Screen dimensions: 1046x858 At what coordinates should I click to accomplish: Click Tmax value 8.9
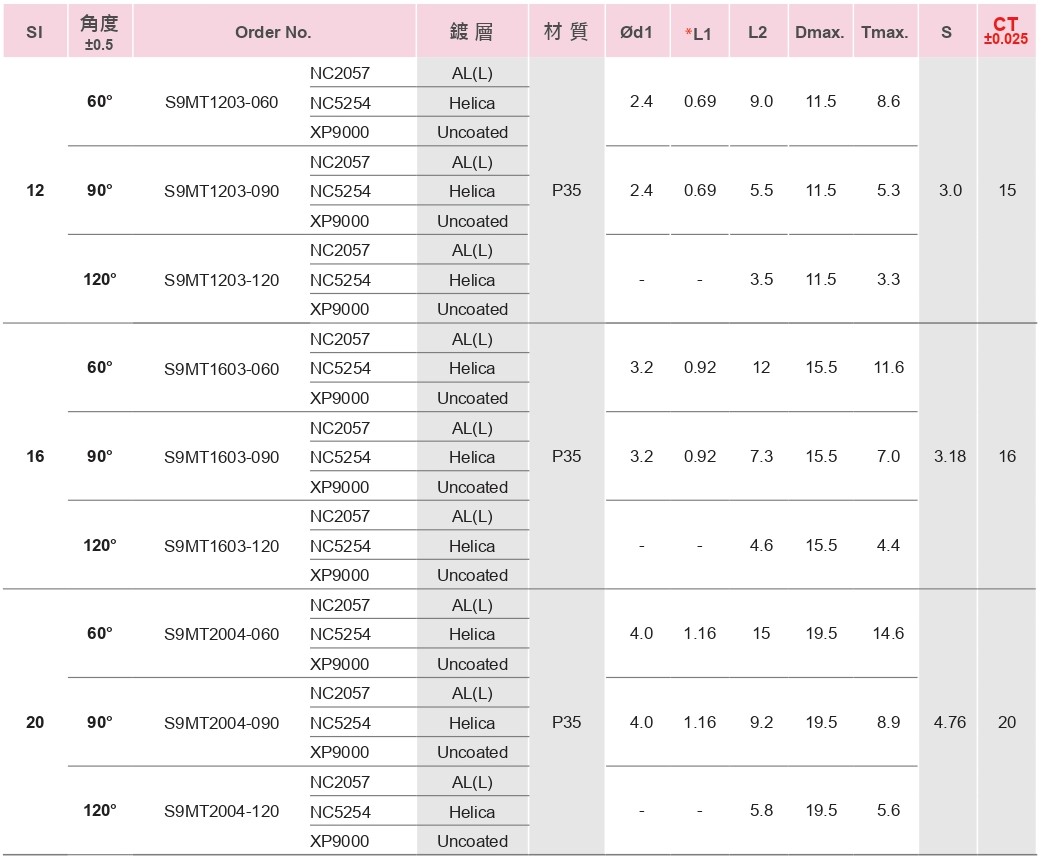889,722
